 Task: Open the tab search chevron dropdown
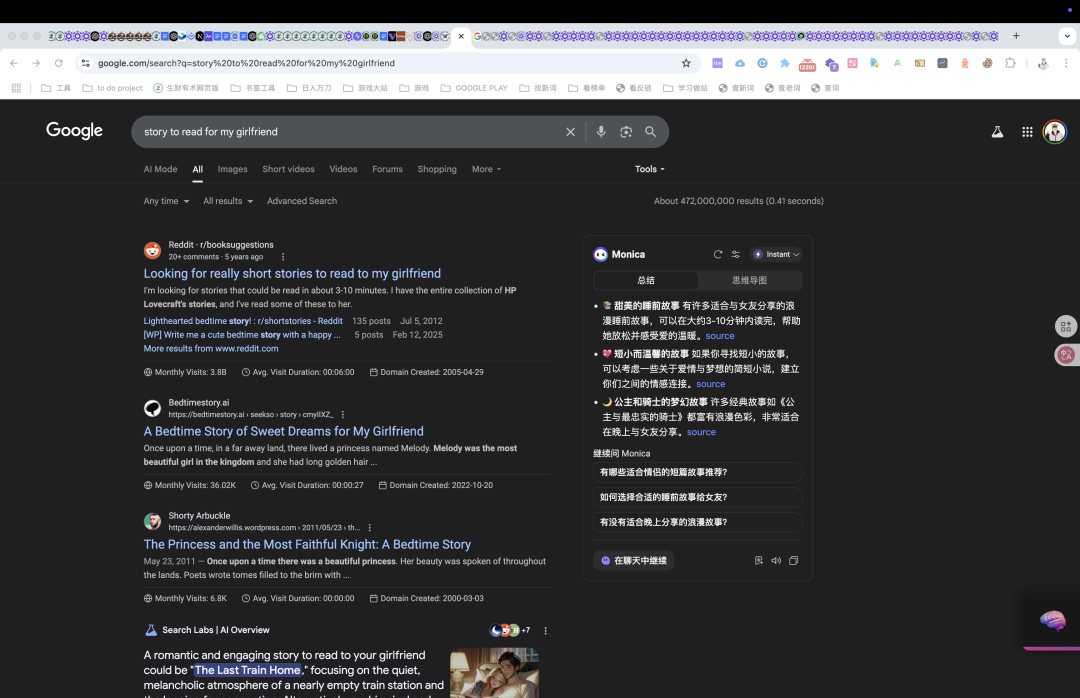pyautogui.click(x=1067, y=36)
